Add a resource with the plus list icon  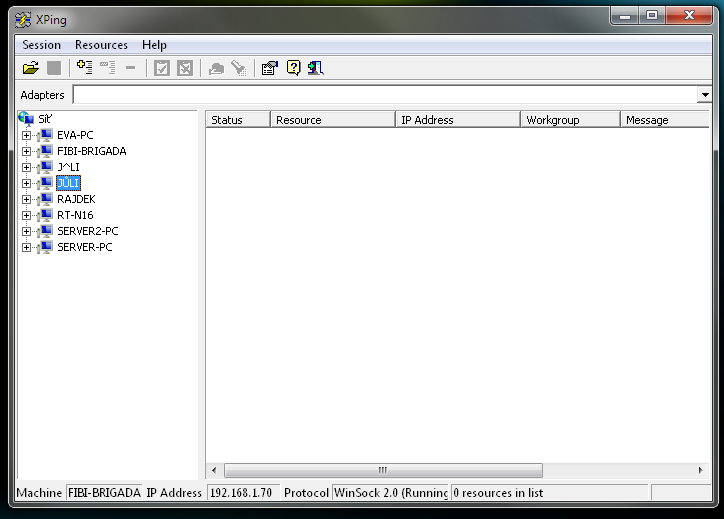point(84,68)
